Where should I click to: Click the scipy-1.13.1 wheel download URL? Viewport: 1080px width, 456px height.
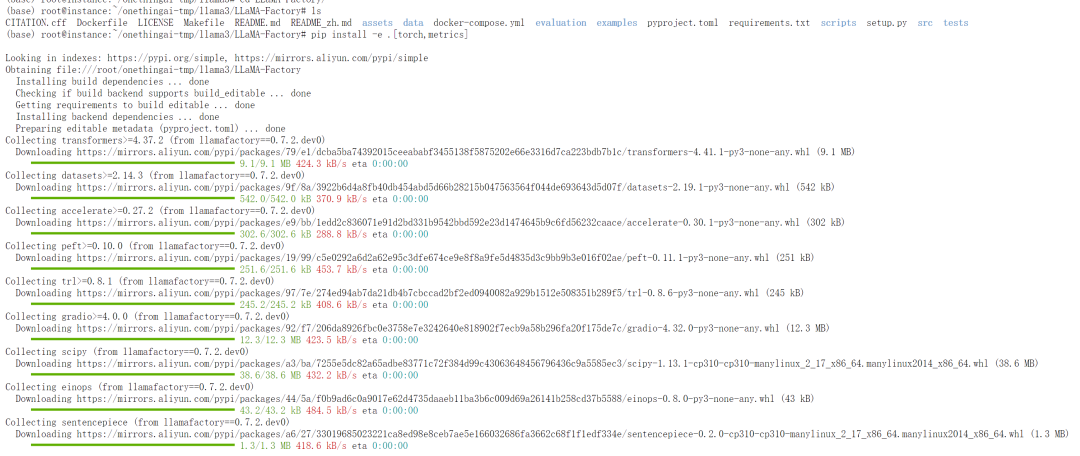click(x=534, y=362)
